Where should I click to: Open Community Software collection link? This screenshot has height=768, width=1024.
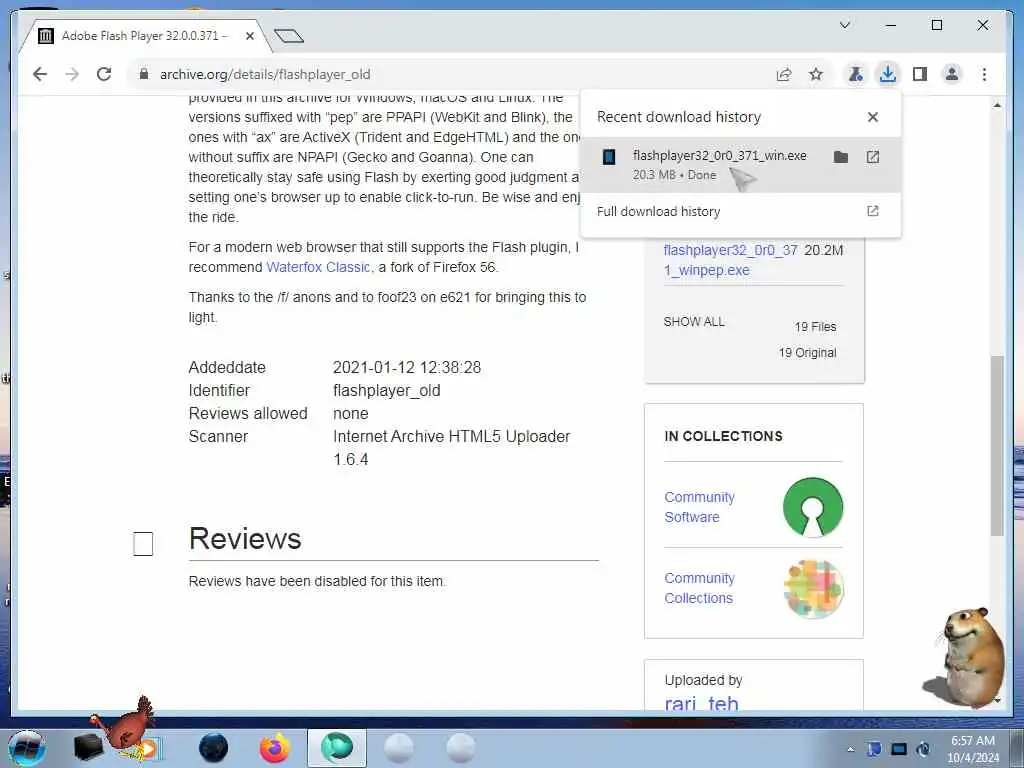coord(699,507)
